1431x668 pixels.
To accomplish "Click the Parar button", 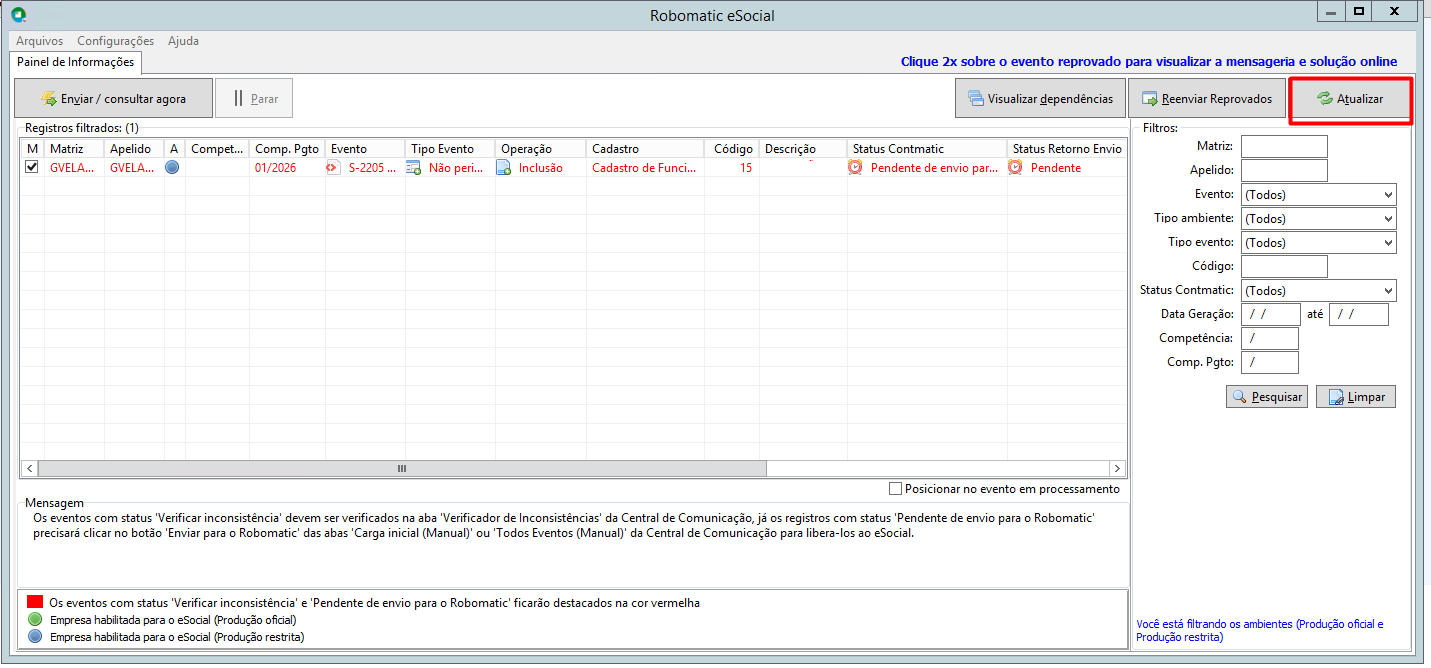I will click(x=254, y=99).
